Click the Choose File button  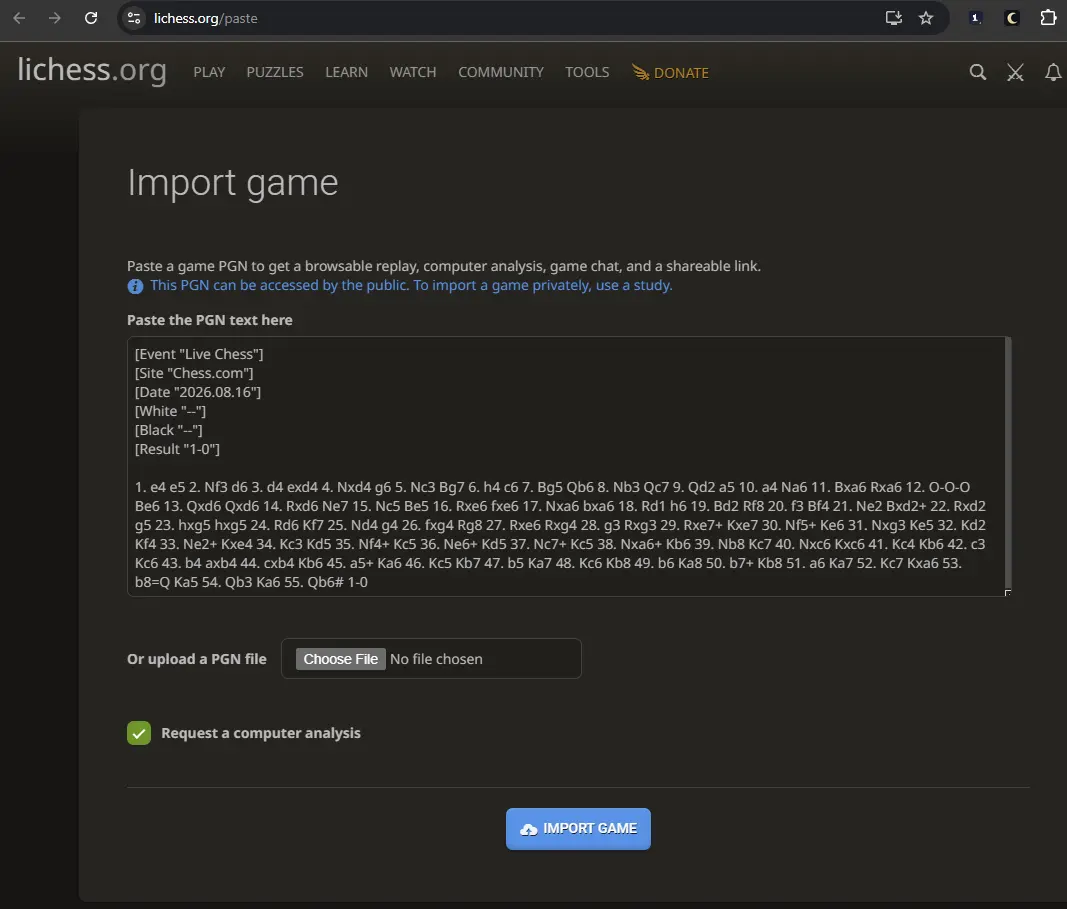340,659
